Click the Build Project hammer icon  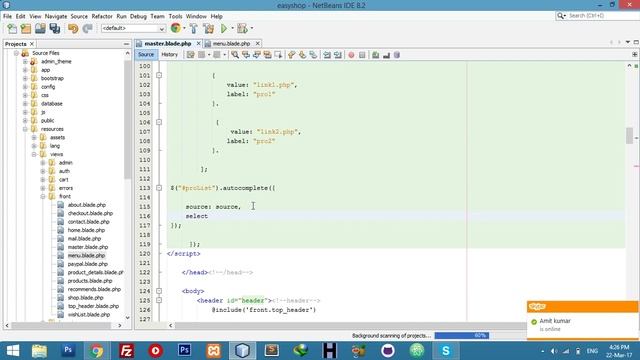194,29
